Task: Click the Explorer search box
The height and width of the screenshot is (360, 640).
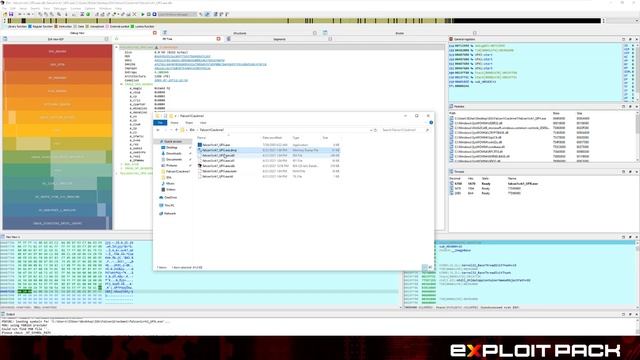Action: (405, 130)
